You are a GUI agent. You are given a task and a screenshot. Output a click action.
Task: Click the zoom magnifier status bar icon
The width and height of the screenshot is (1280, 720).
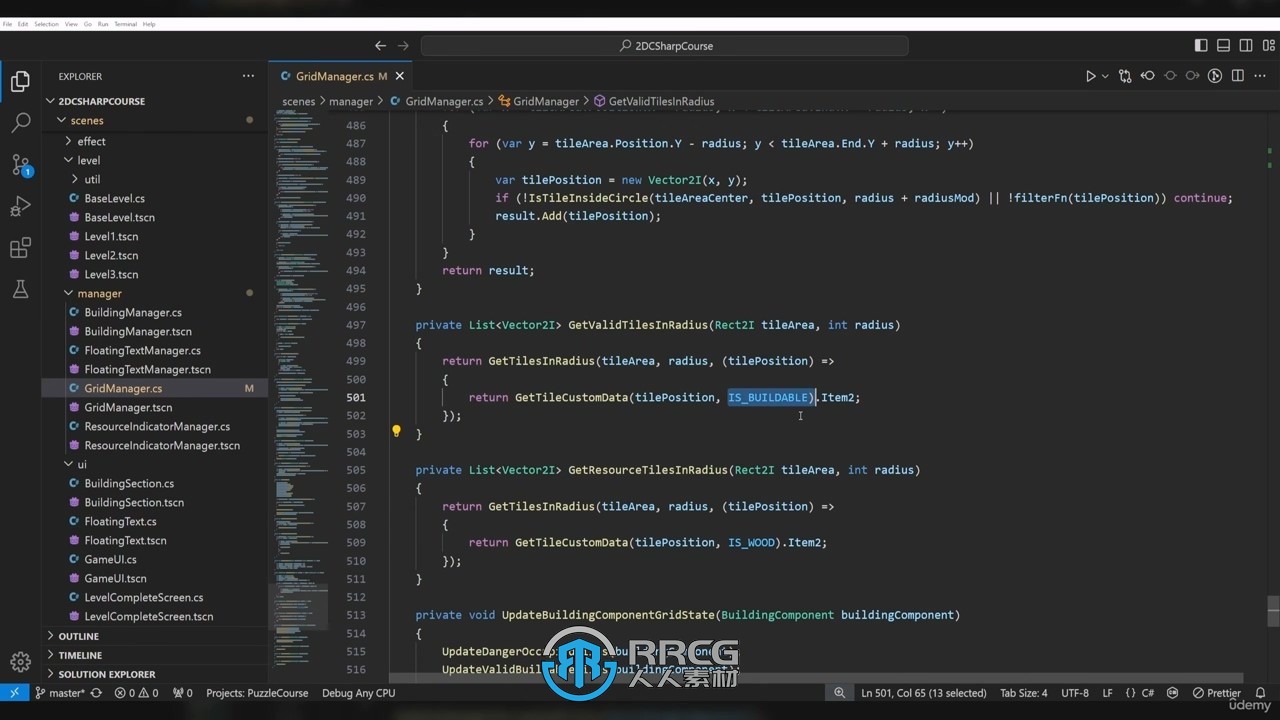pyautogui.click(x=839, y=693)
